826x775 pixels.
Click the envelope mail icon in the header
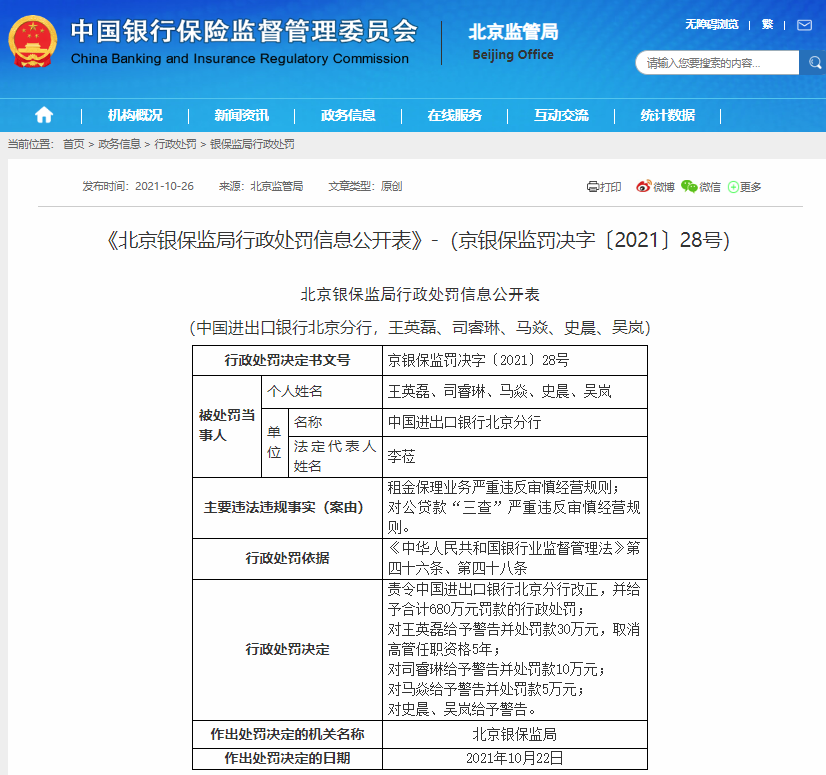tap(803, 24)
